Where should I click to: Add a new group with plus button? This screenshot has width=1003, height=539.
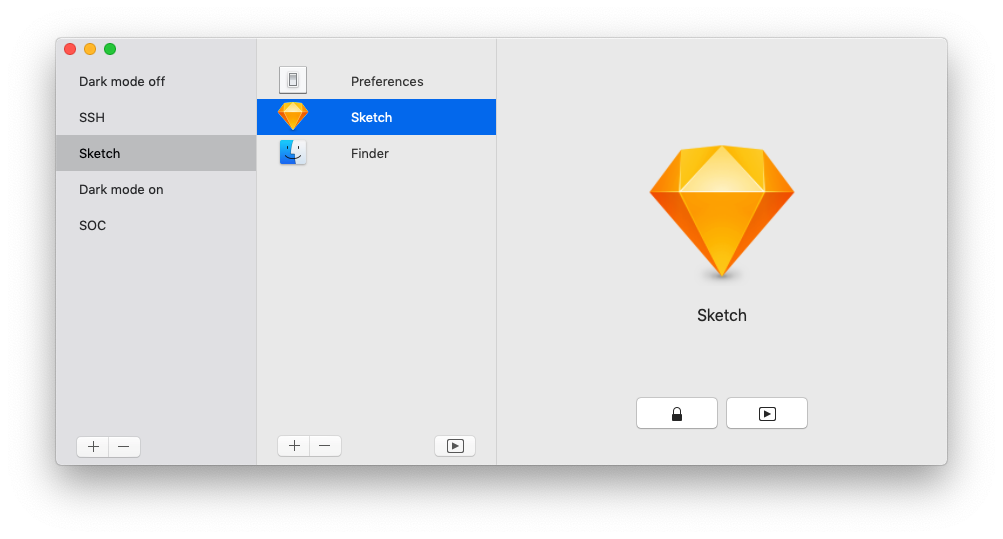(93, 446)
